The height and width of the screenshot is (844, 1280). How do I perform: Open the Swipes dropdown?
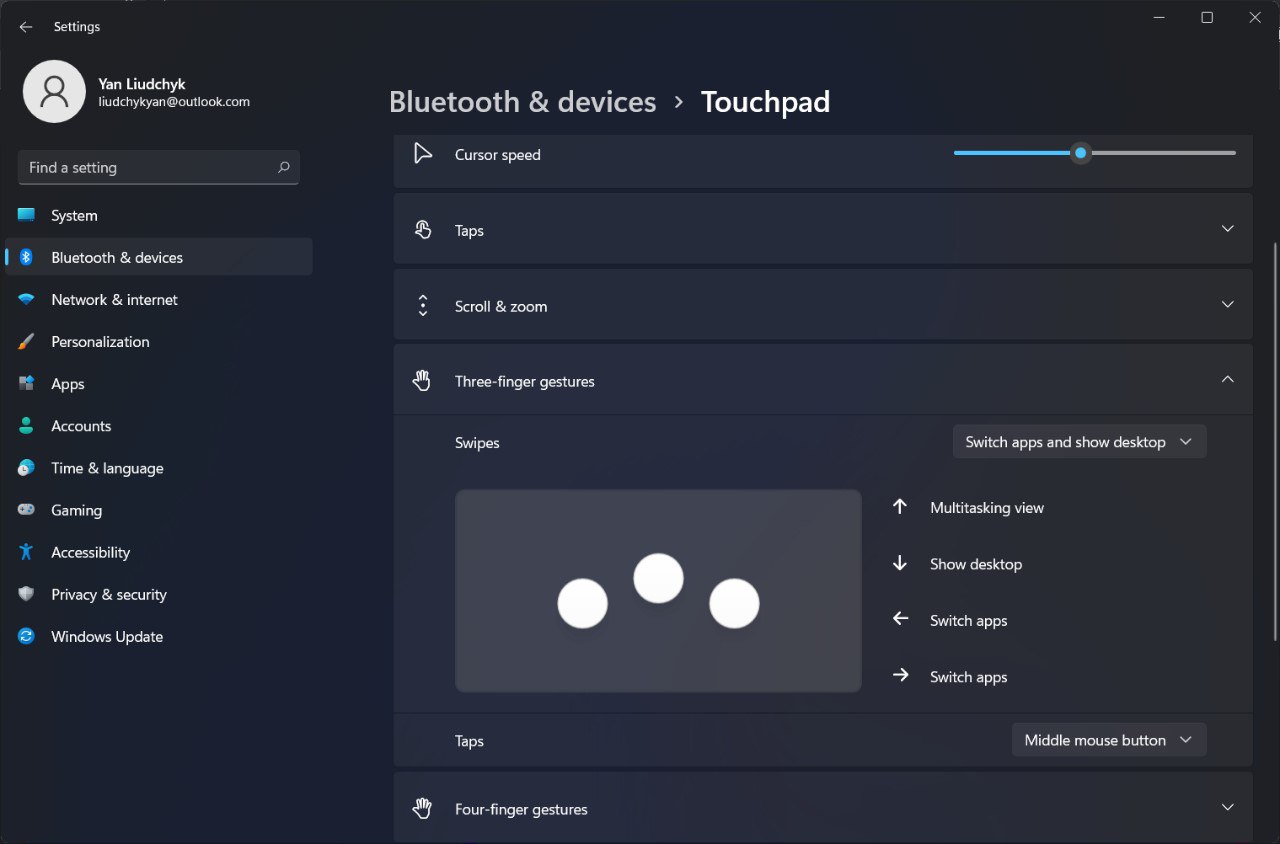point(1079,442)
